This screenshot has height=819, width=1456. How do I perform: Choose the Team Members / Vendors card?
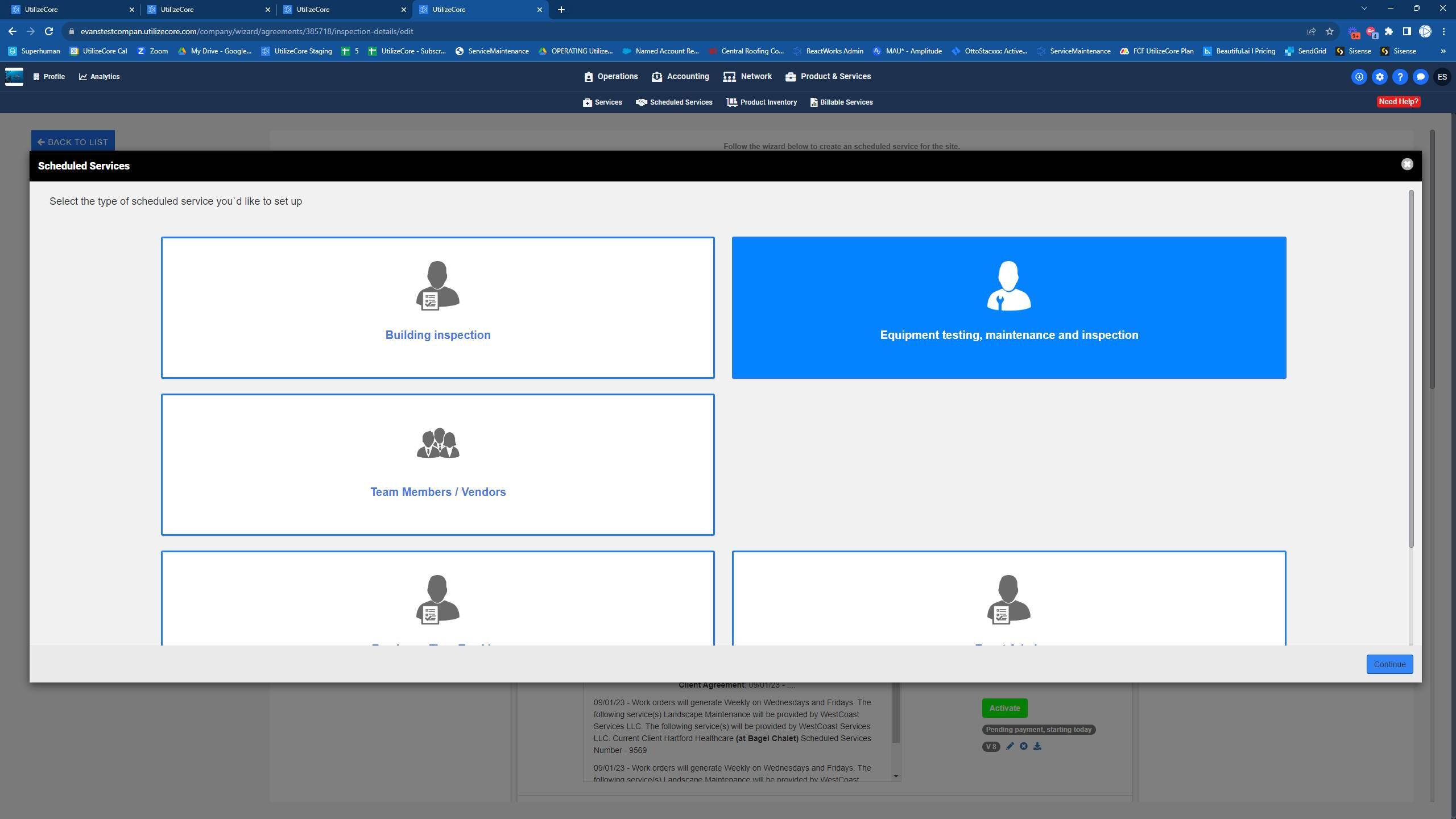[x=437, y=464]
